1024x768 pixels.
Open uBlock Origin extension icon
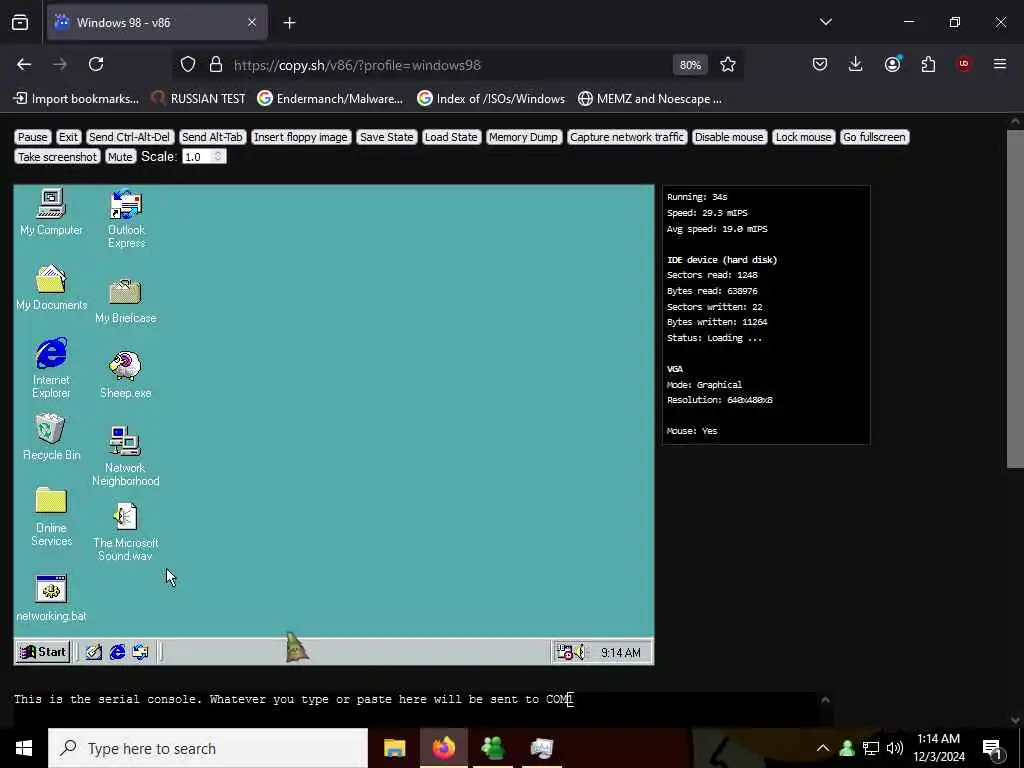click(964, 64)
